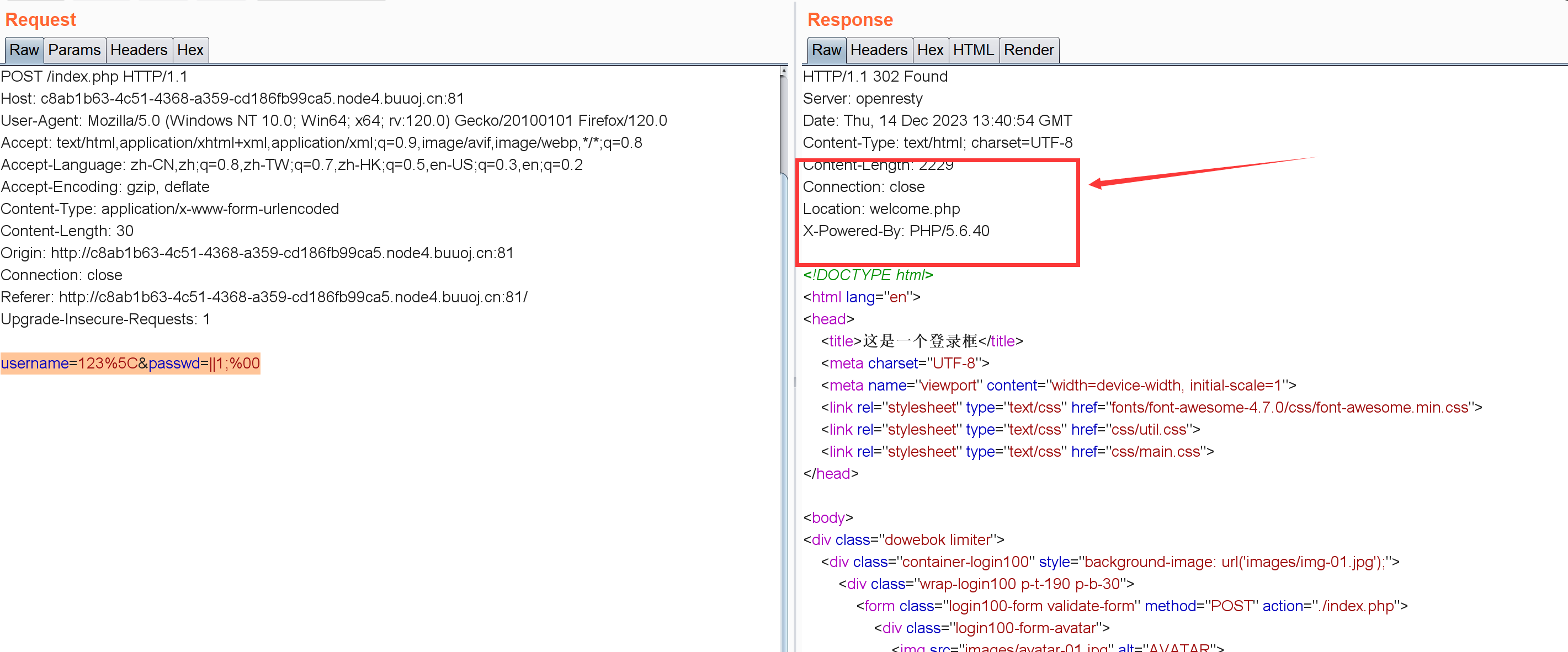Click the X-Powered-By: PHP/5.6.40 line
The height and width of the screenshot is (652, 1568).
tap(896, 231)
